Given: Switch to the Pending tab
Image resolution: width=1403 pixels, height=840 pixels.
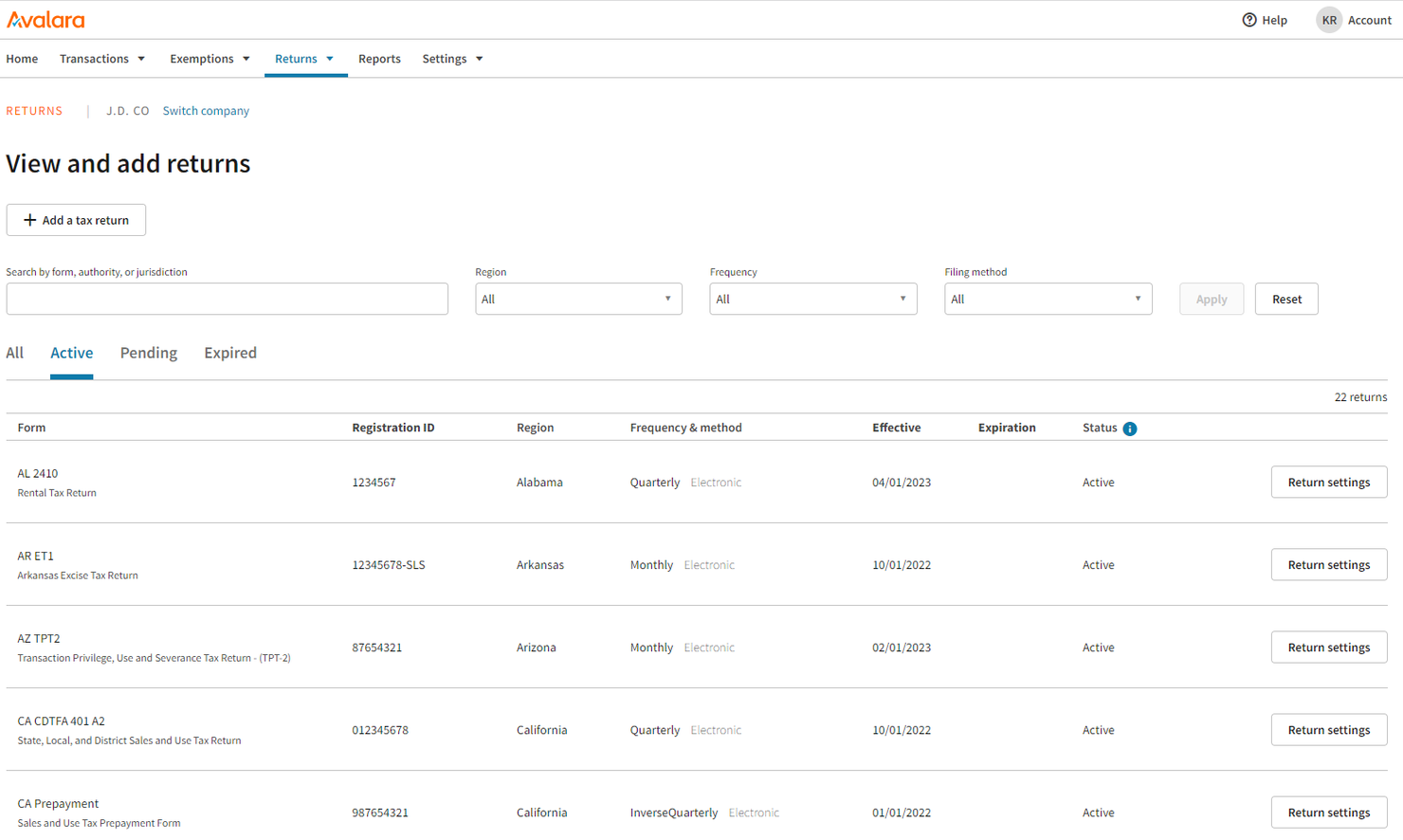Looking at the screenshot, I should pyautogui.click(x=148, y=352).
